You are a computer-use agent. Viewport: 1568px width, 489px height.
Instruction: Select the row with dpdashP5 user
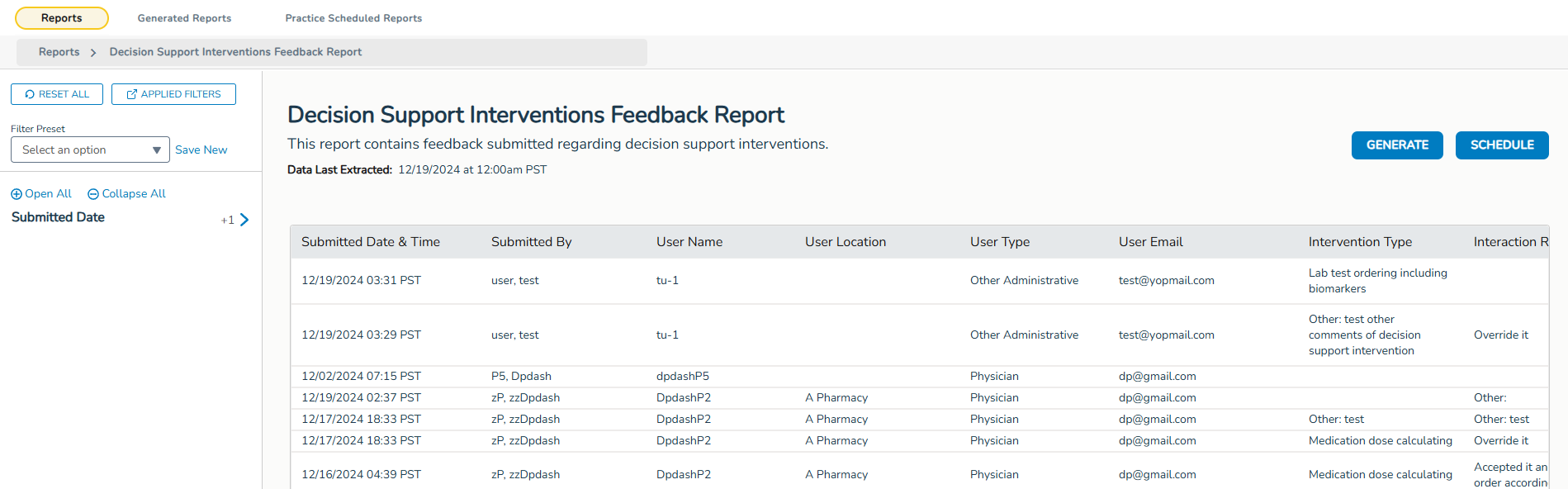[x=682, y=377]
